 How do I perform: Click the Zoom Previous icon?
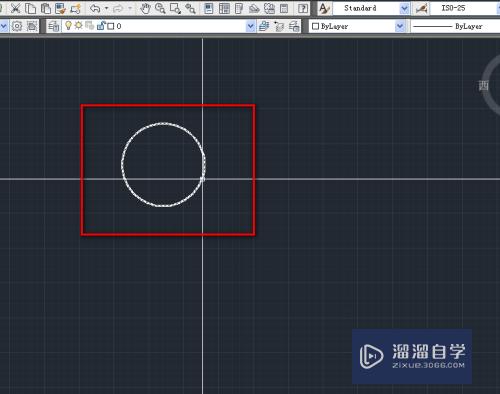click(190, 8)
